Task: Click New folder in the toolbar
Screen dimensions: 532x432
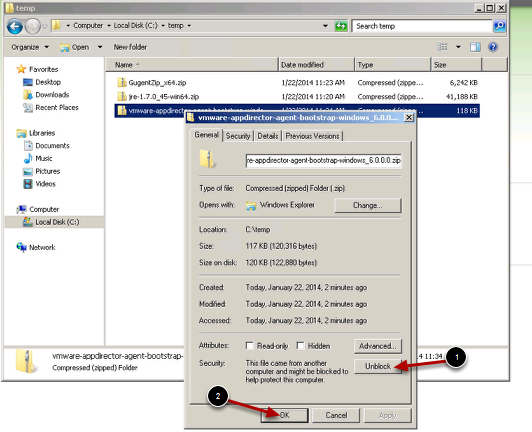Action: pos(130,47)
